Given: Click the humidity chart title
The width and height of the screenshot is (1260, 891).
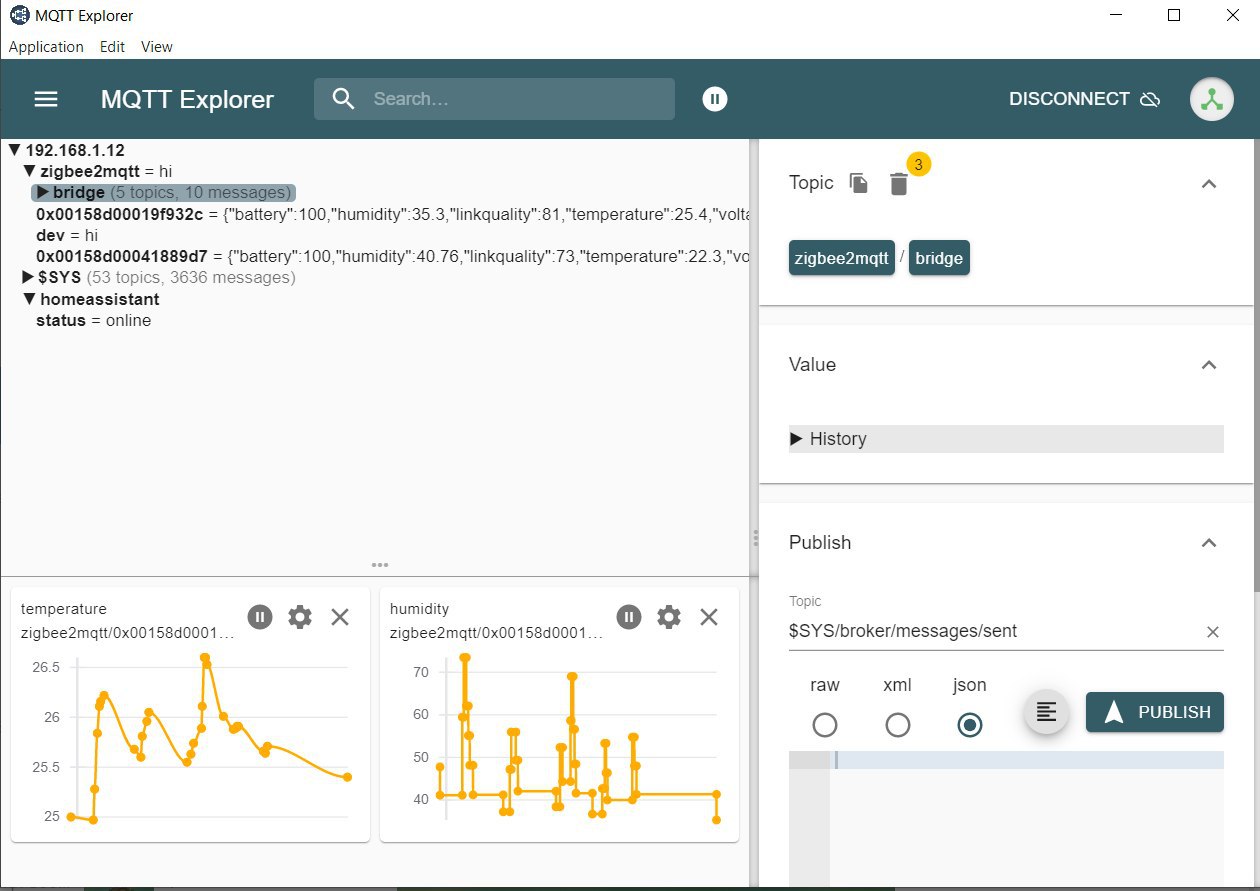Looking at the screenshot, I should tap(419, 608).
